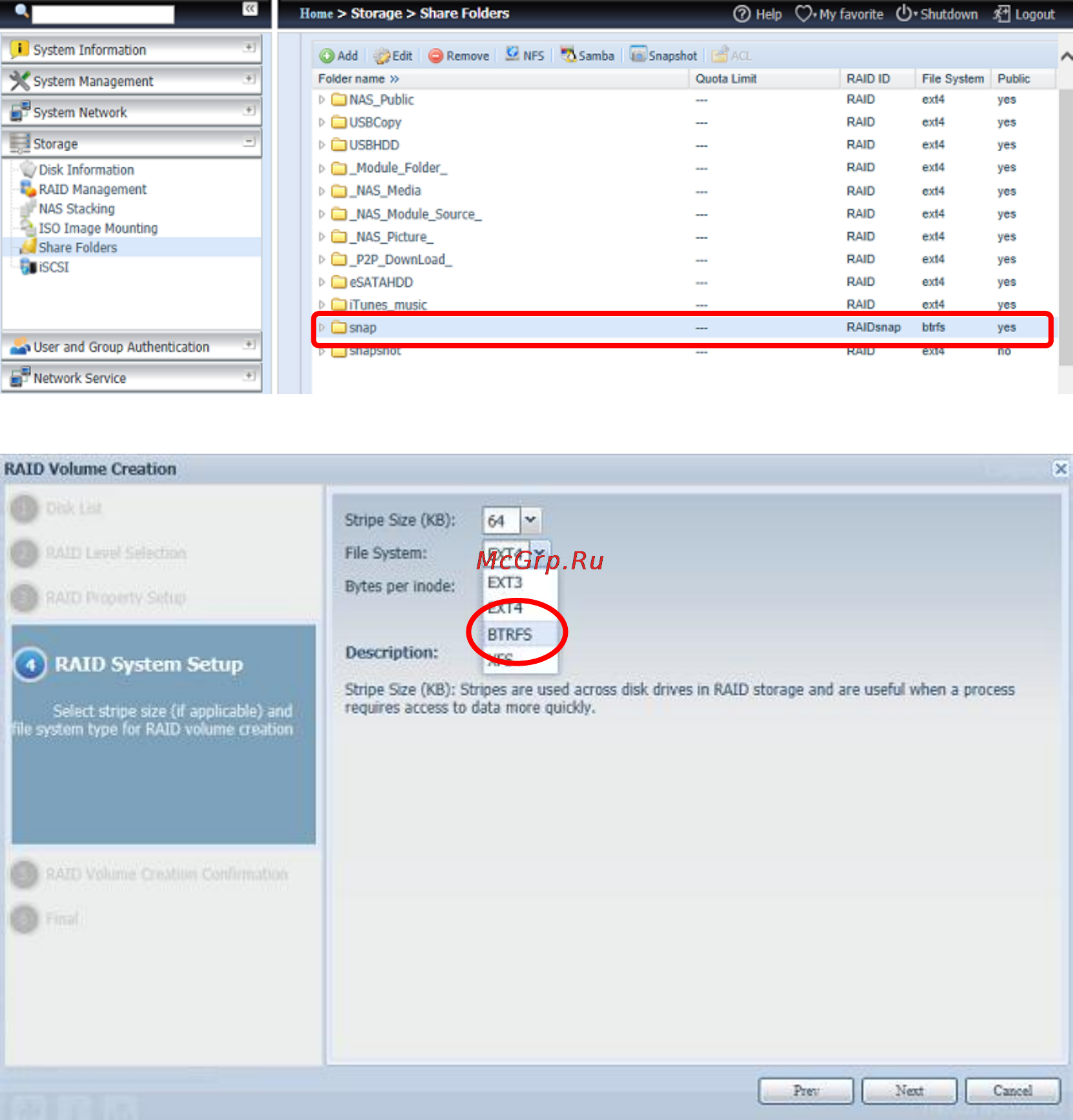
Task: Open RAID Management in Storage tree
Action: pyautogui.click(x=92, y=189)
